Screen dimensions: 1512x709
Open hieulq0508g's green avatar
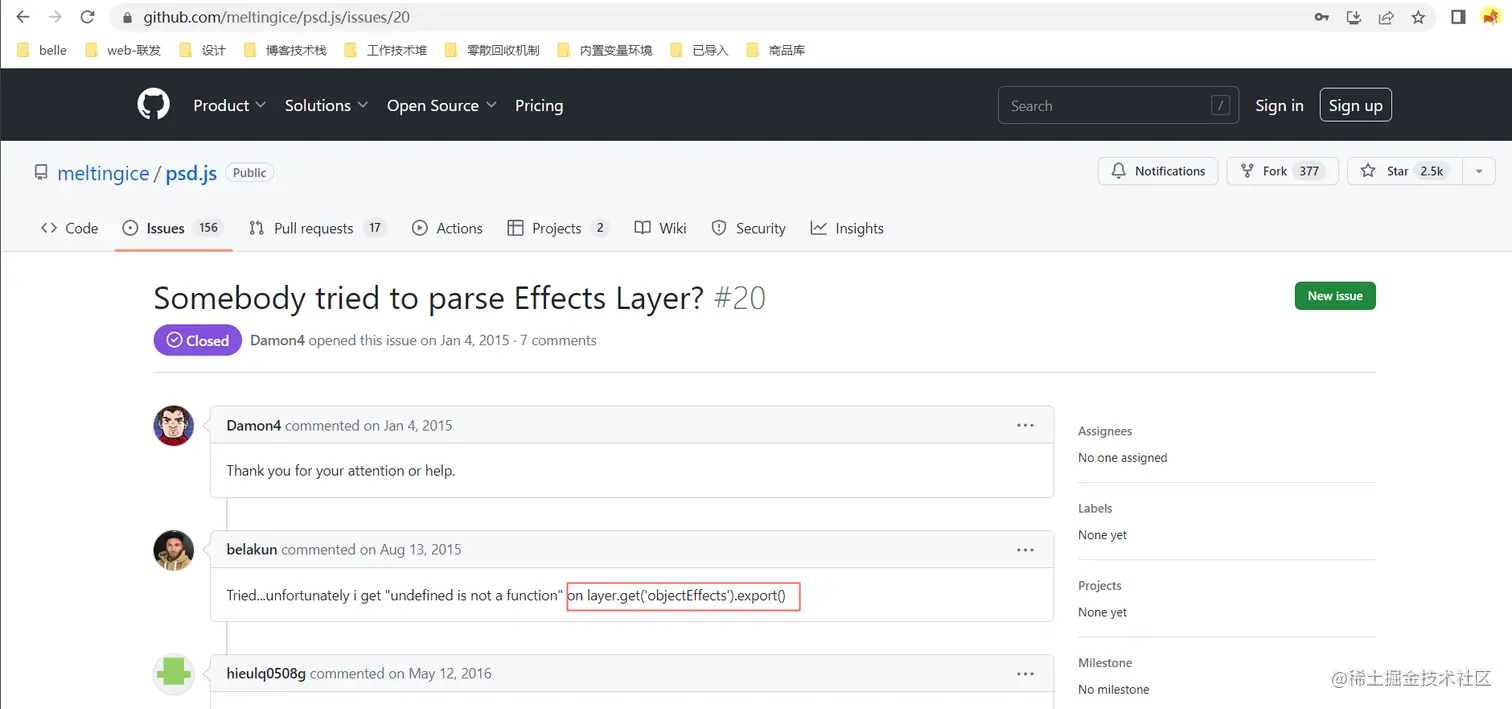[x=173, y=674]
